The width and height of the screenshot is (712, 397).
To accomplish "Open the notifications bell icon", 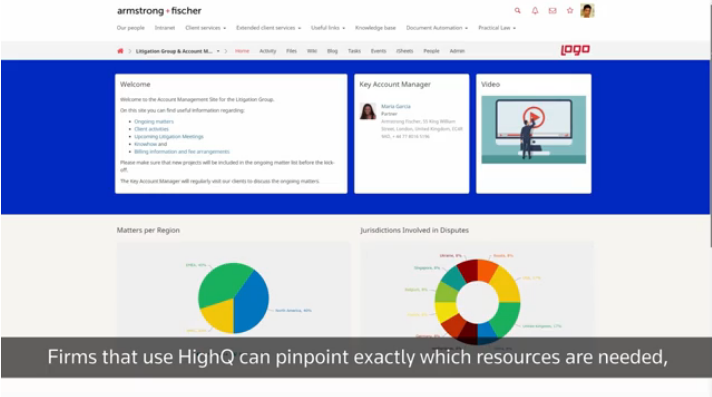I will coord(535,10).
